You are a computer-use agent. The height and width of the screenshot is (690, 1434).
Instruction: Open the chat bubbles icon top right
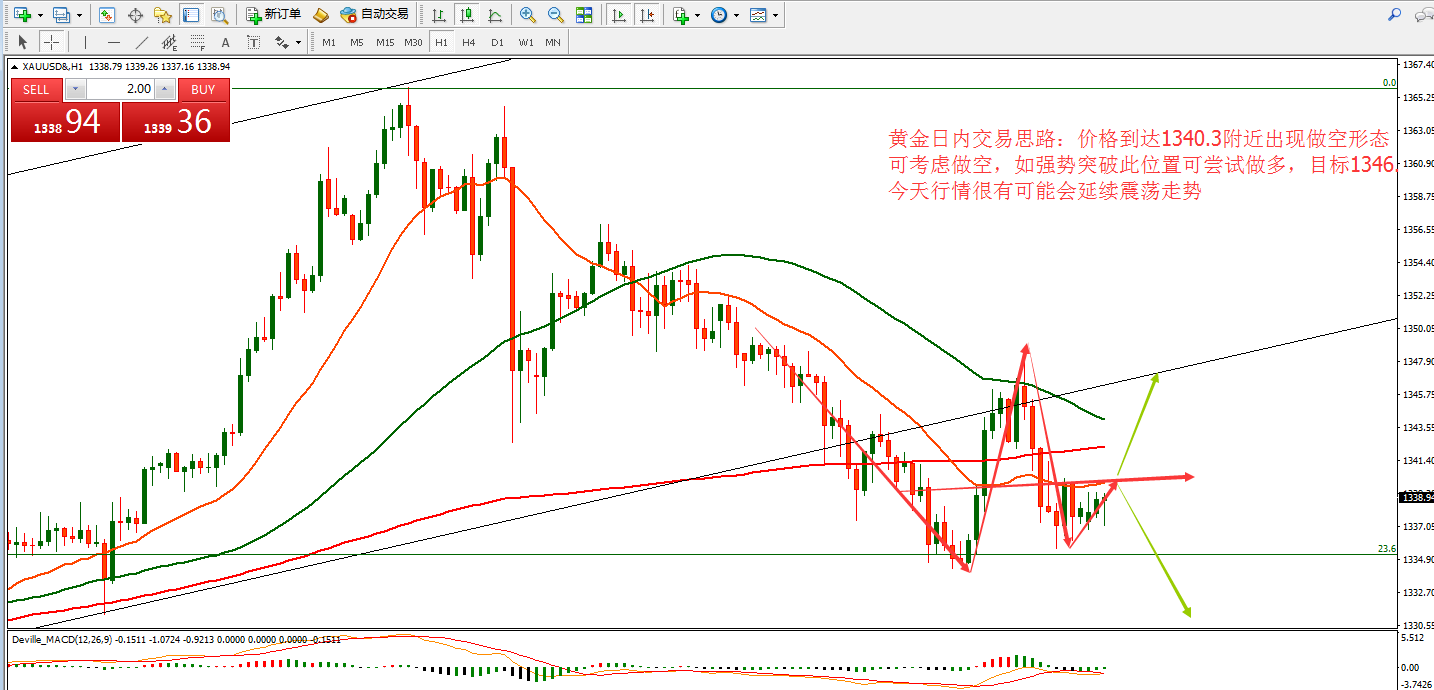[1423, 14]
